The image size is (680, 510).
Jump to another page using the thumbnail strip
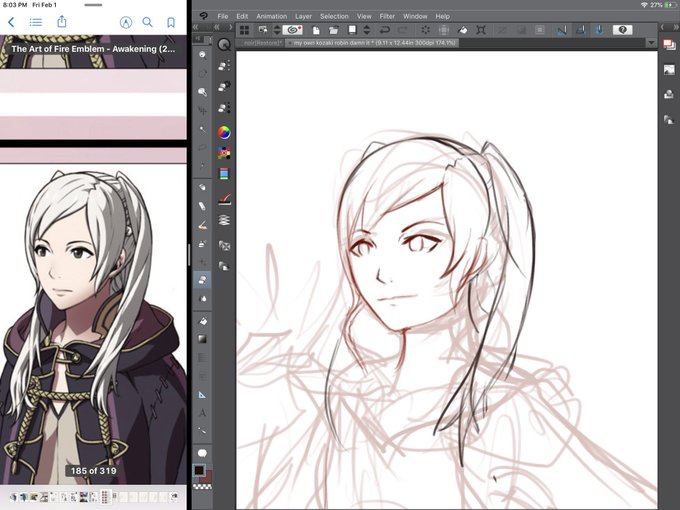(x=94, y=497)
